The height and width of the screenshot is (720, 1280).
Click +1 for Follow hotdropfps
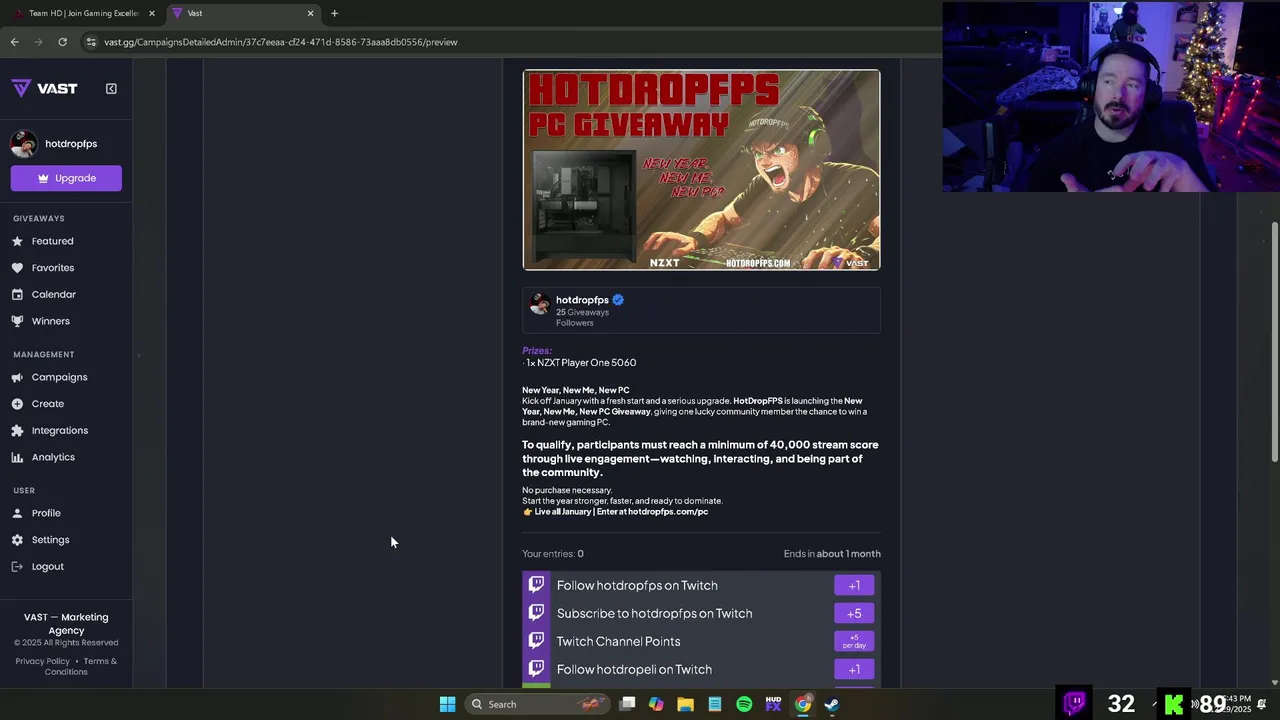click(854, 585)
